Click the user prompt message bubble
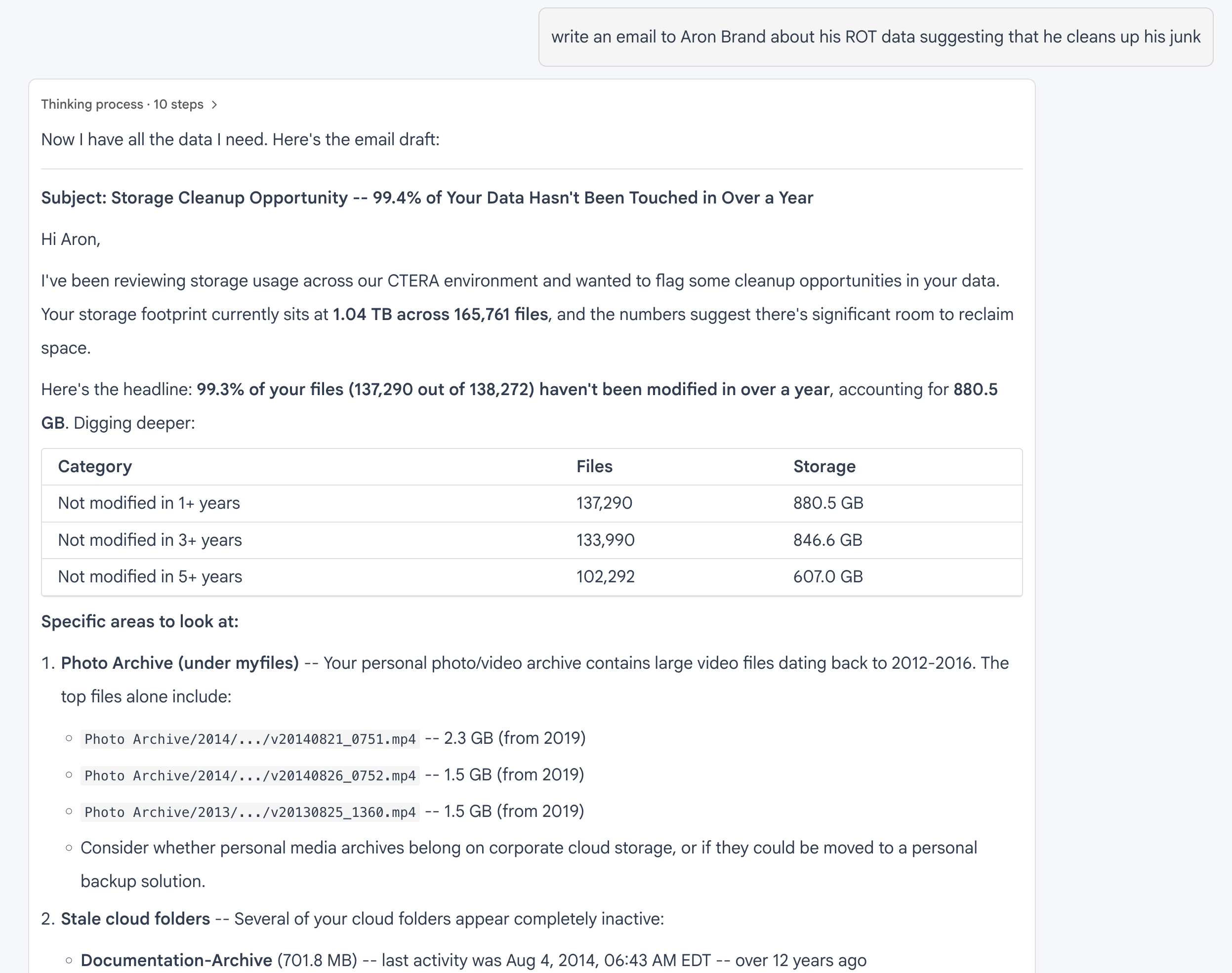Screen dimensions: 1232x973 tap(875, 37)
